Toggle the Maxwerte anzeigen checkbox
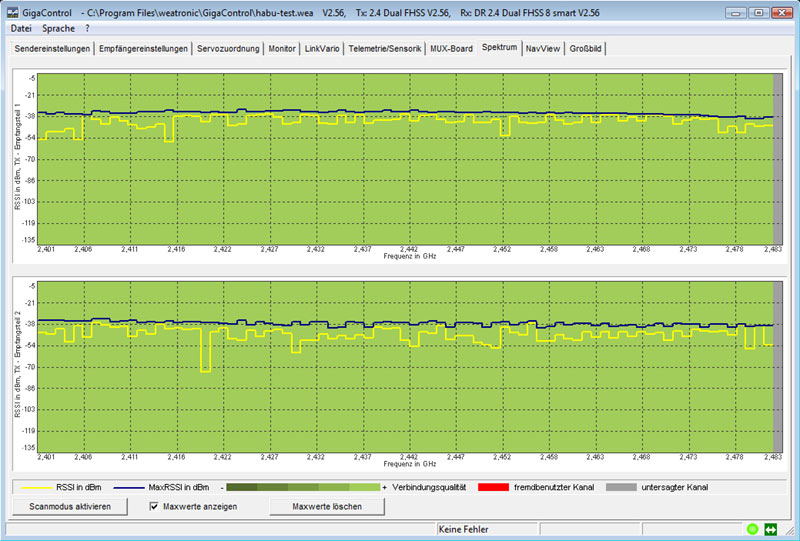 (154, 506)
